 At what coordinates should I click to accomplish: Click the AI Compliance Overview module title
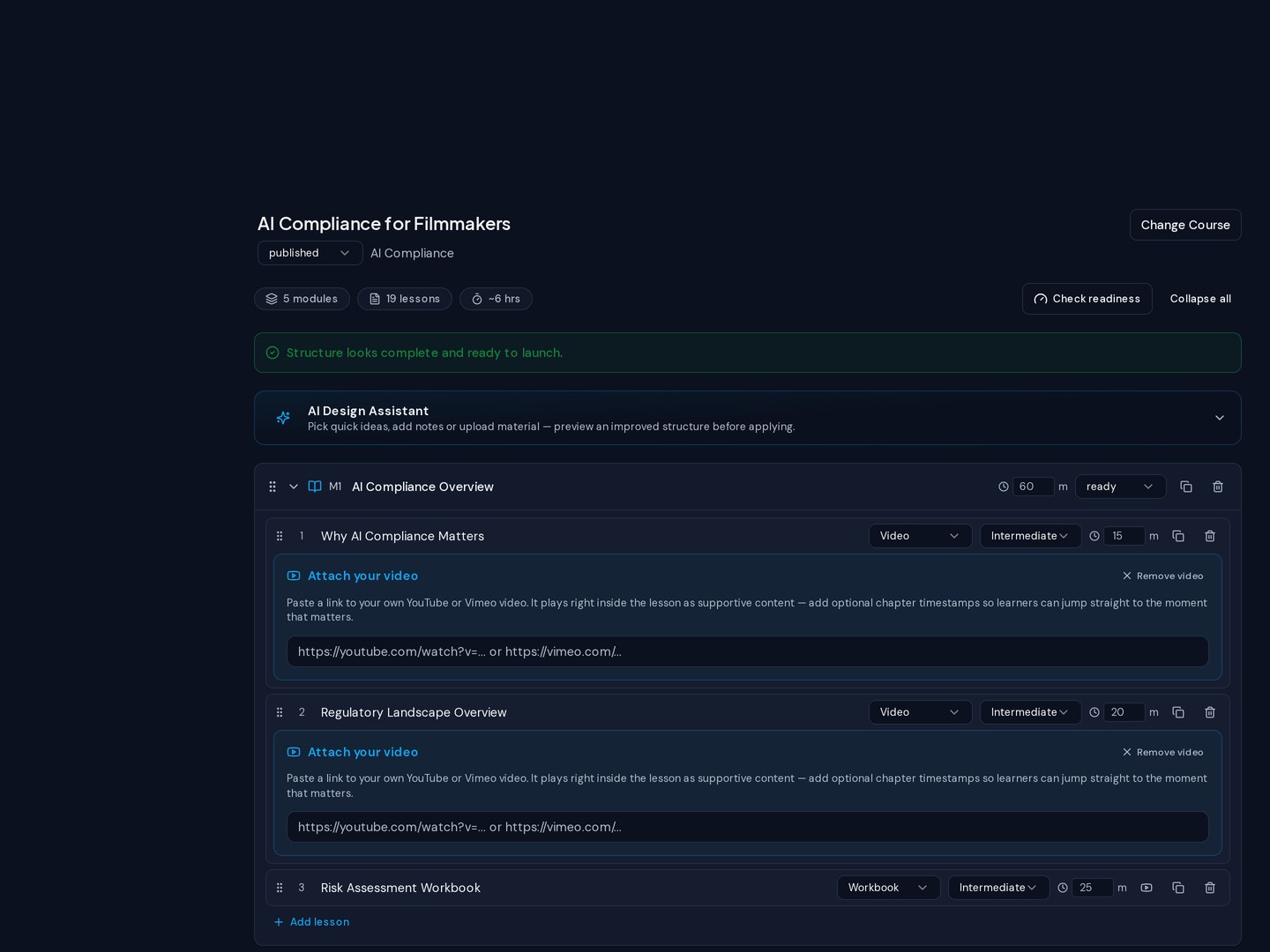coord(422,487)
